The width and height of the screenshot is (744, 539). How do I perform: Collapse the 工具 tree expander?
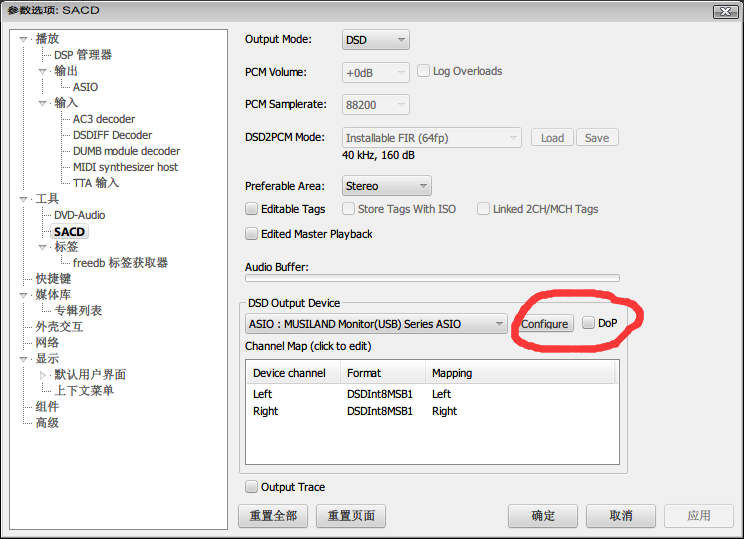pyautogui.click(x=24, y=199)
